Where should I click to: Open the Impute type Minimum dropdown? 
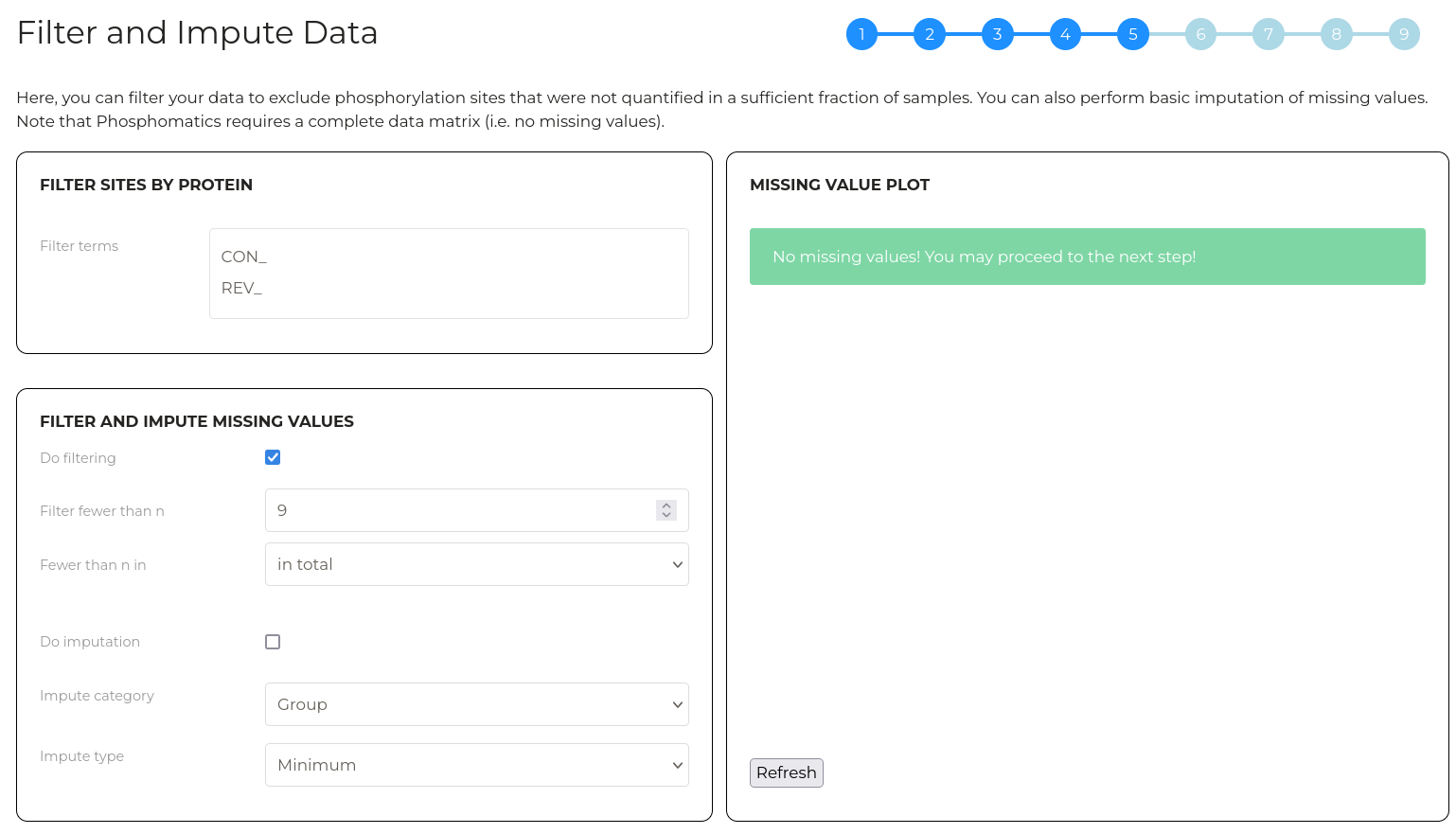(x=477, y=765)
